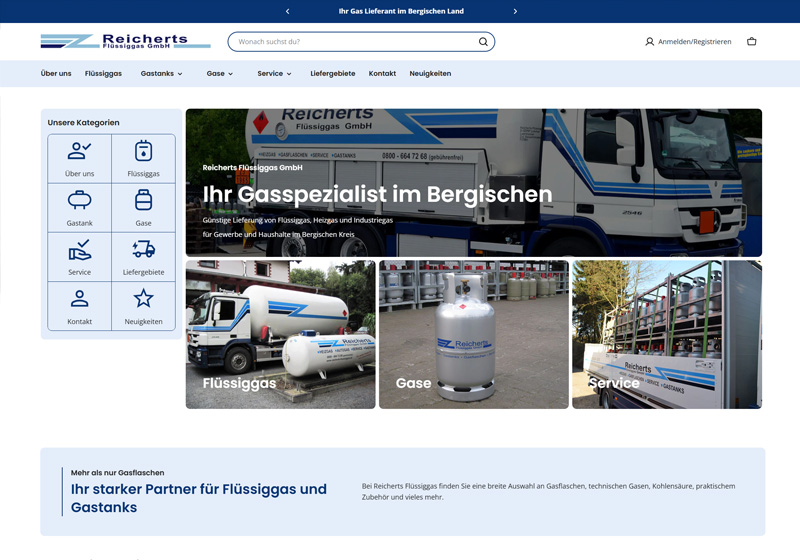Click the Gase bottle category icon
The width and height of the screenshot is (800, 560).
click(143, 201)
